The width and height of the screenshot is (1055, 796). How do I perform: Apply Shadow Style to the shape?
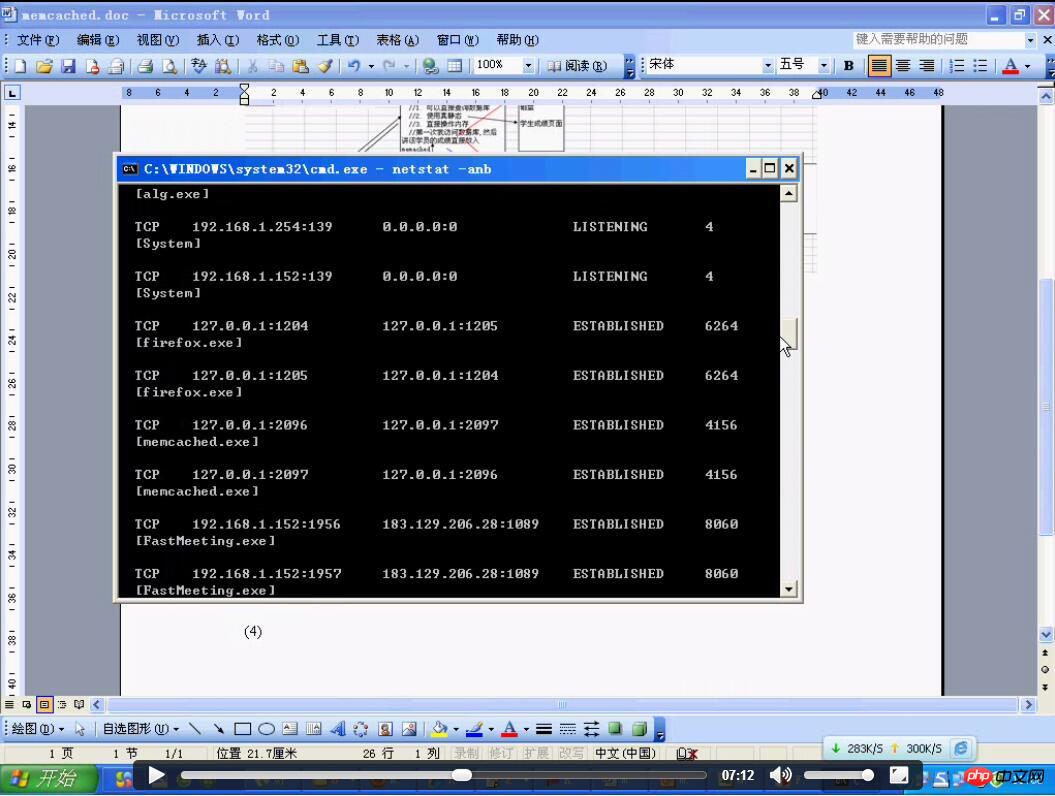click(x=615, y=729)
